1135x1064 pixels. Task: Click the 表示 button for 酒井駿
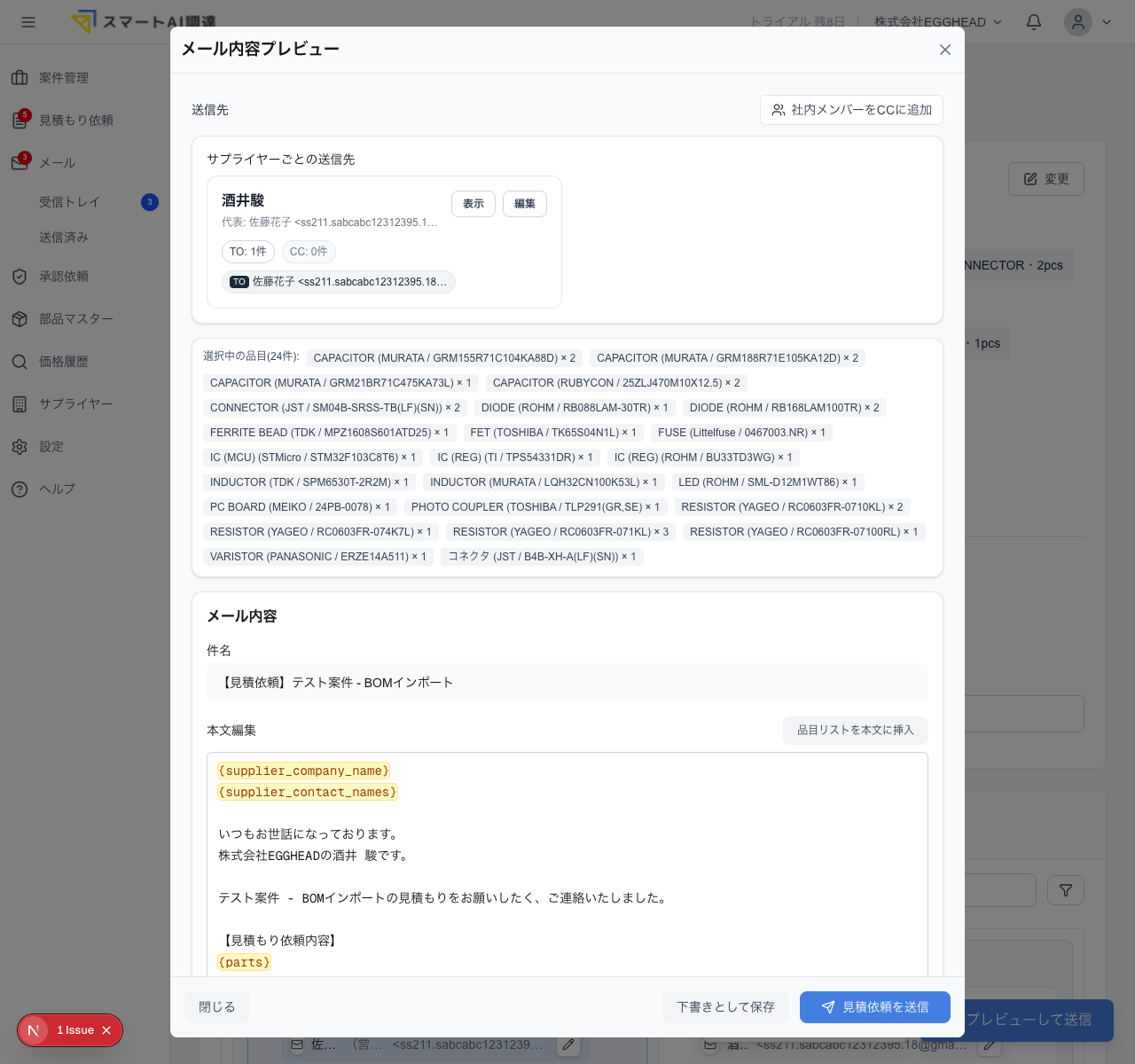(474, 204)
